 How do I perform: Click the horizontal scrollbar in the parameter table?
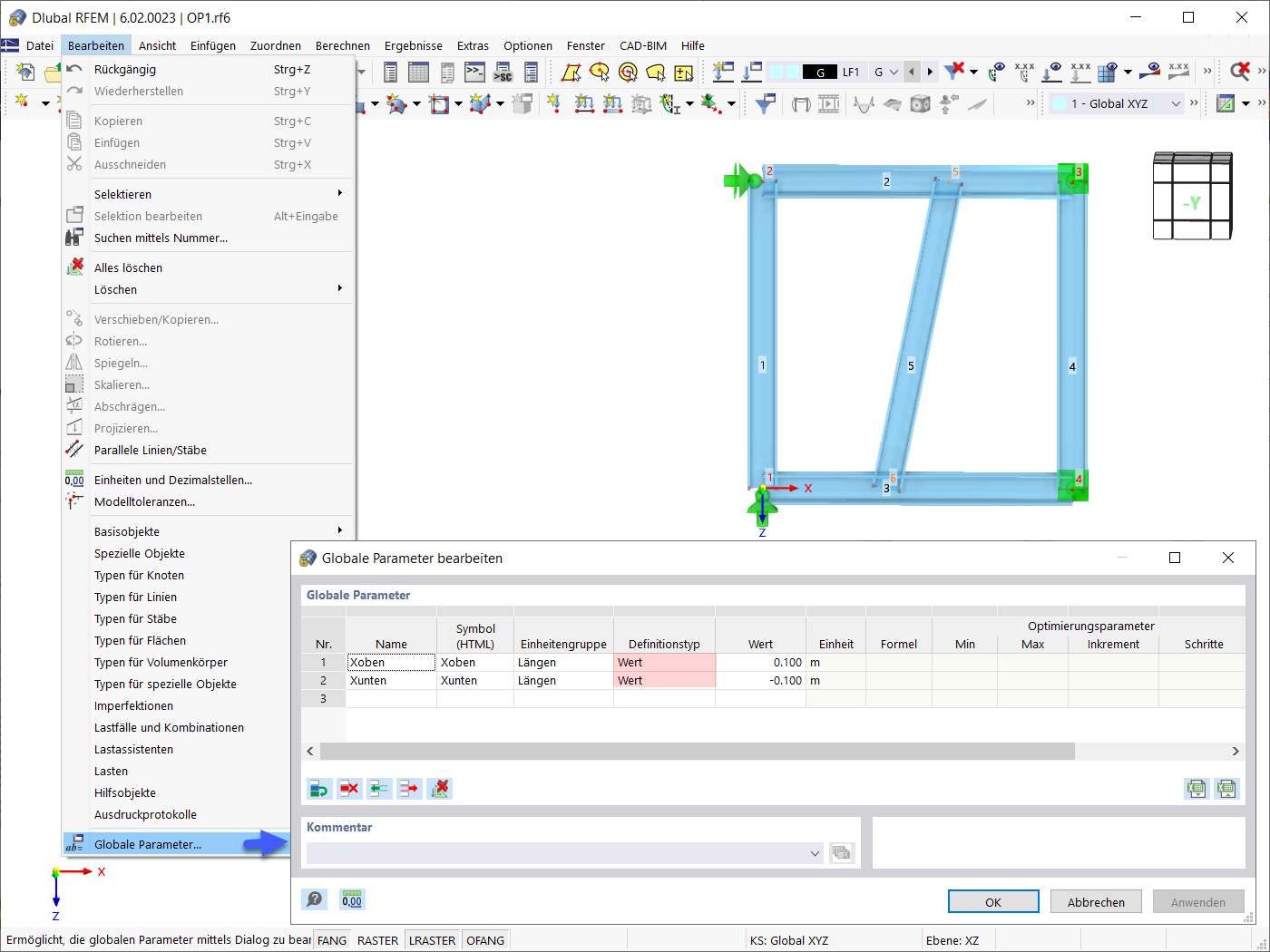(697, 751)
